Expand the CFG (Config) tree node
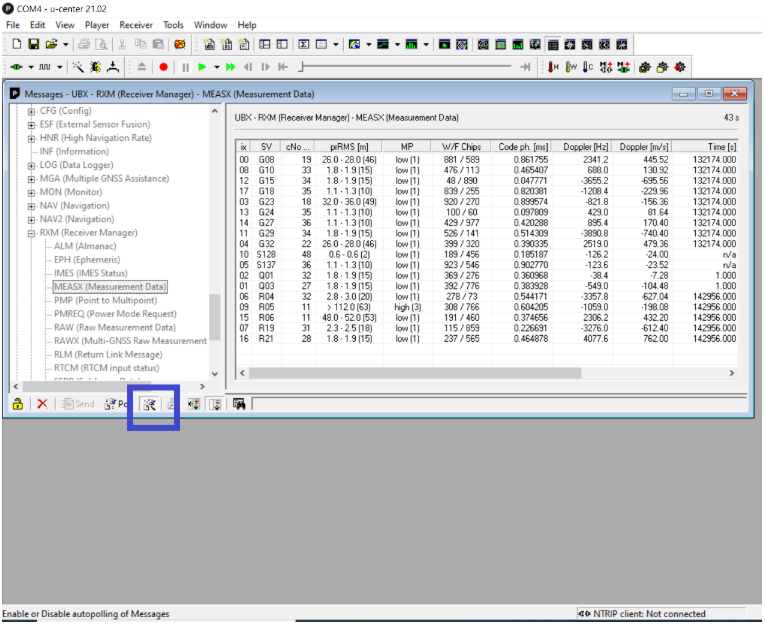The width and height of the screenshot is (765, 624). (31, 111)
